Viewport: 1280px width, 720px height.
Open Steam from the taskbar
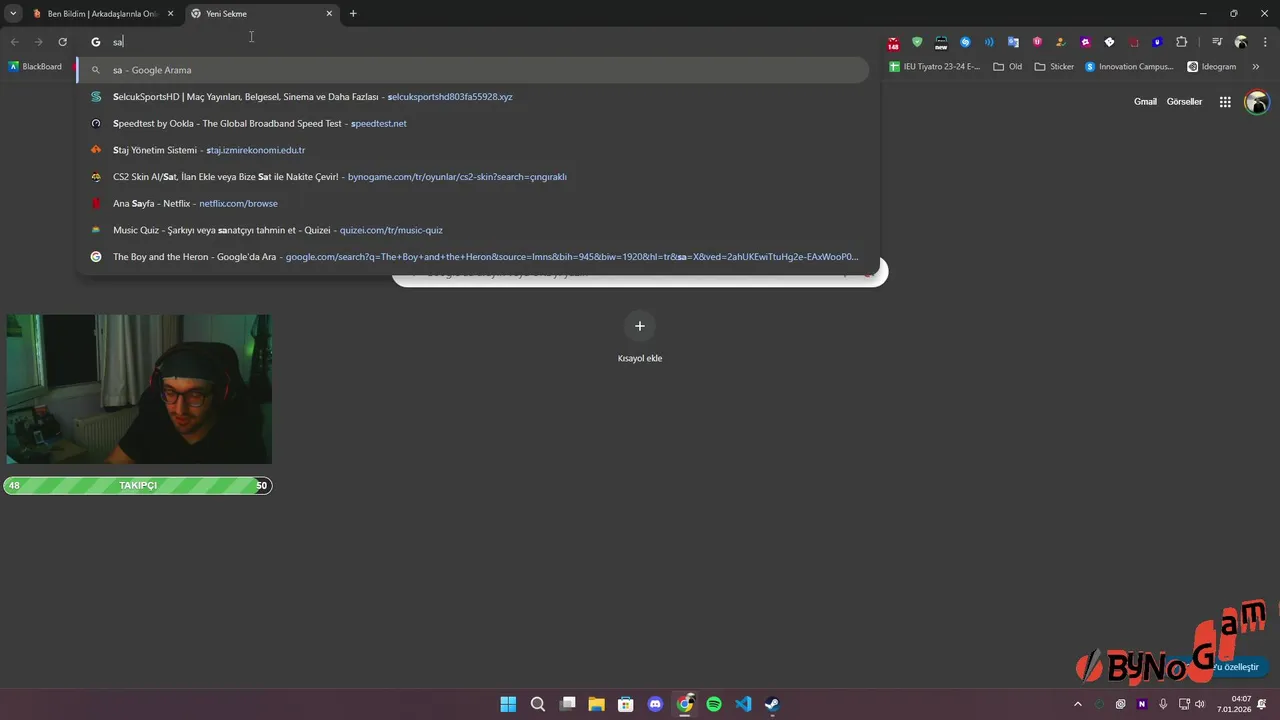(773, 704)
